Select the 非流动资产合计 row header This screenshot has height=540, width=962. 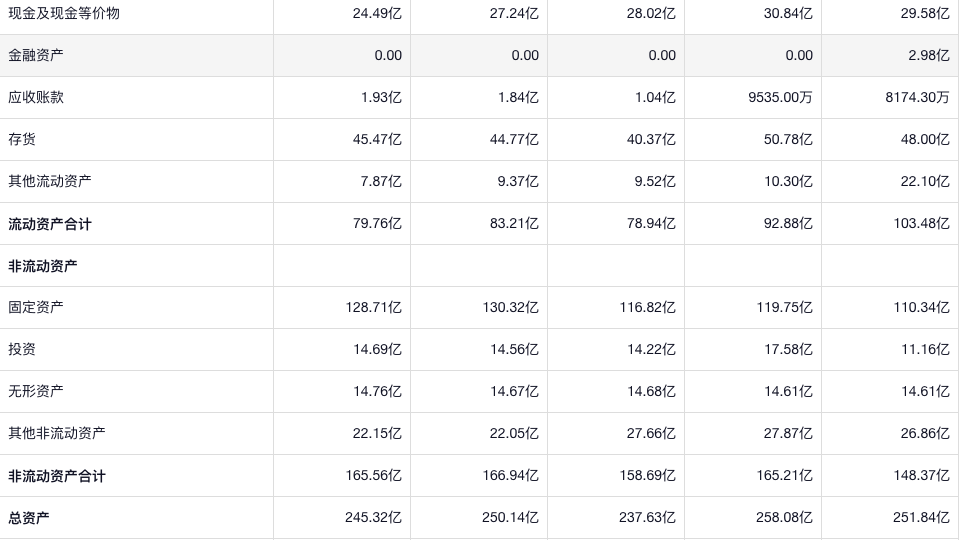point(57,475)
